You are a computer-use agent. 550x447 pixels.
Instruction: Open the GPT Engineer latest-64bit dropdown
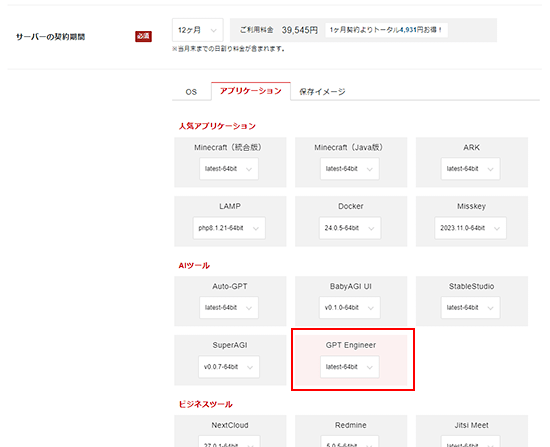click(349, 367)
